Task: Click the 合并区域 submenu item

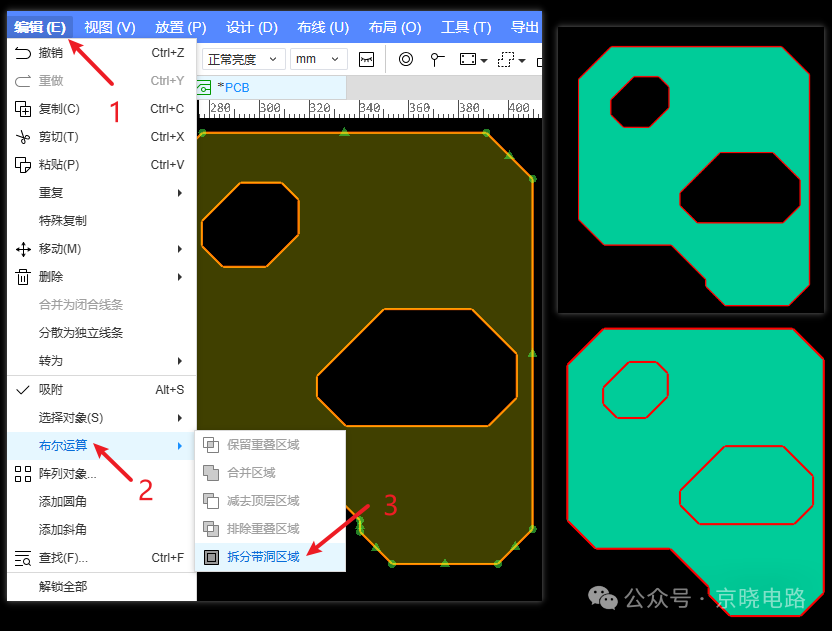Action: (x=271, y=473)
